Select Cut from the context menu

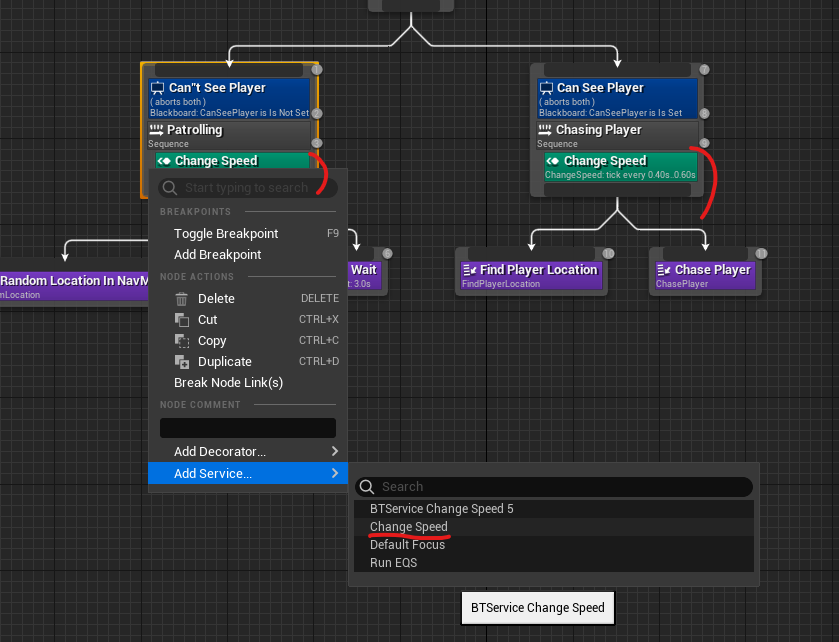point(248,319)
